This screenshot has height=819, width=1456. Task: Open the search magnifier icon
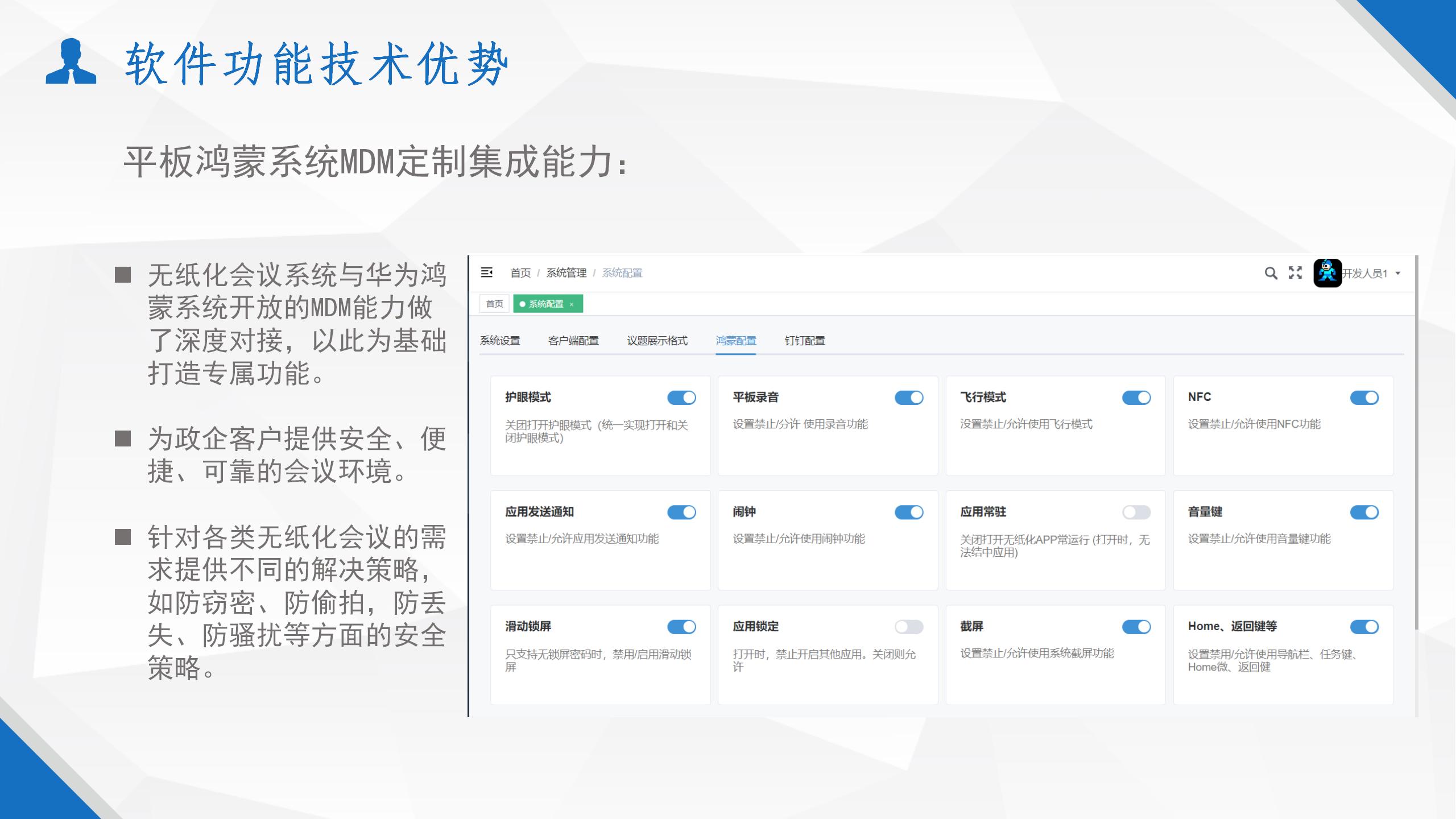[x=1271, y=273]
